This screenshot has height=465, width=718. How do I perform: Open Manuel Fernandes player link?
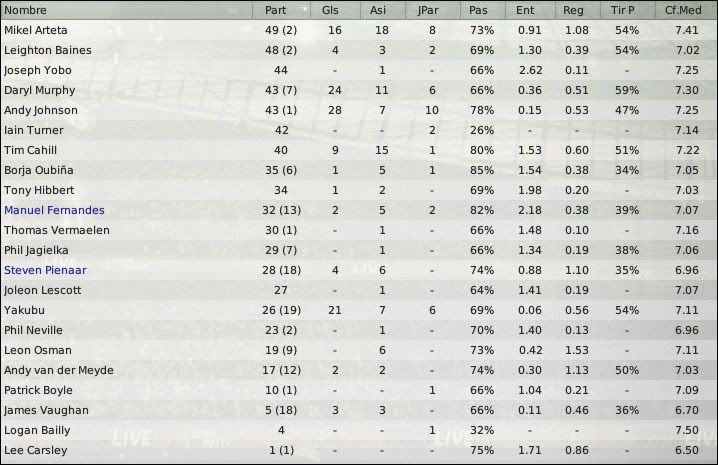tap(54, 210)
